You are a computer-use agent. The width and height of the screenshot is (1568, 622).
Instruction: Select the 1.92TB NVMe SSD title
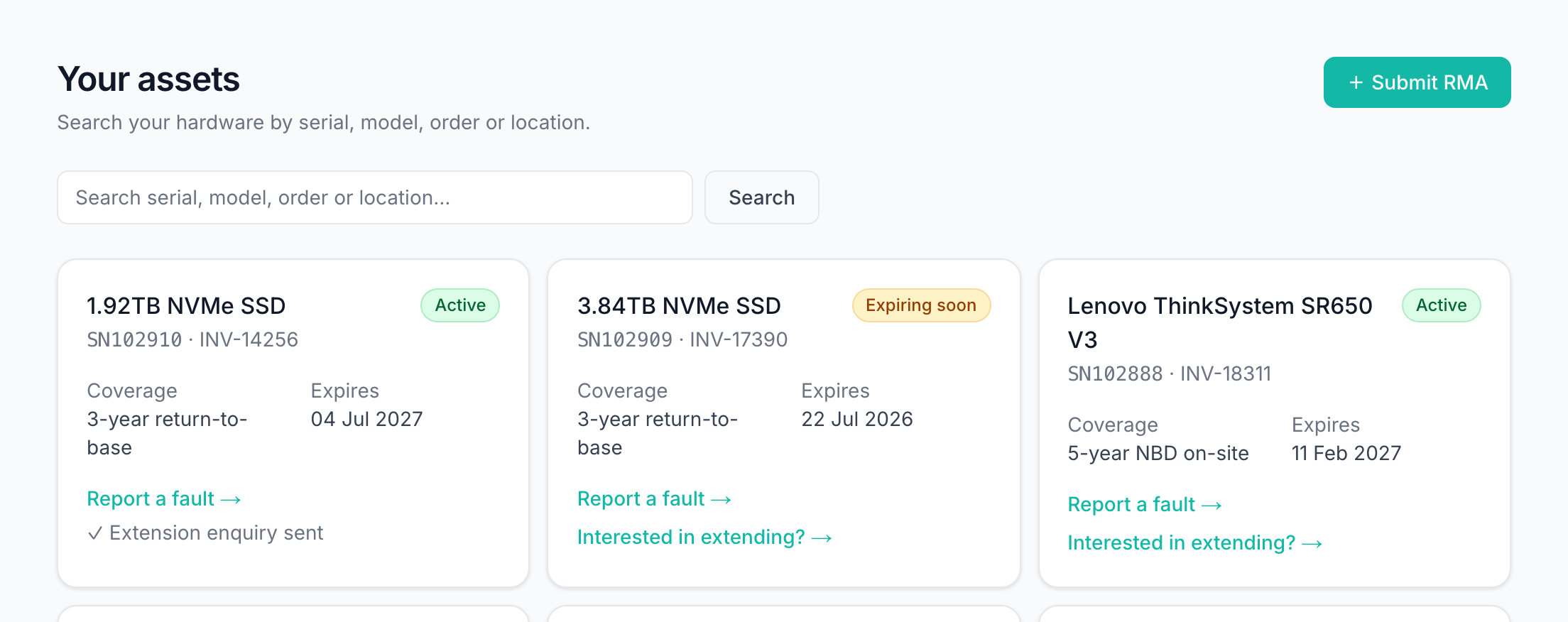tap(186, 306)
